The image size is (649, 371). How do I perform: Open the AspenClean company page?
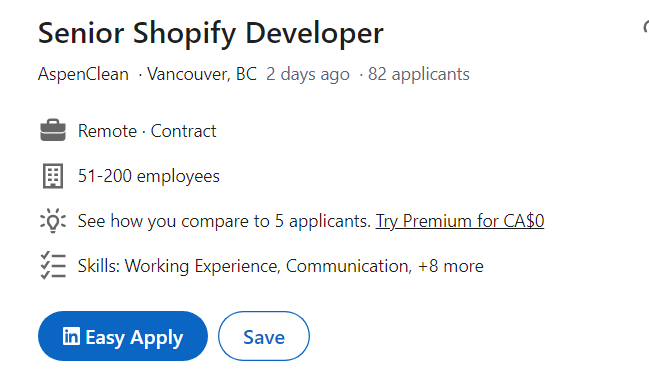coord(83,75)
